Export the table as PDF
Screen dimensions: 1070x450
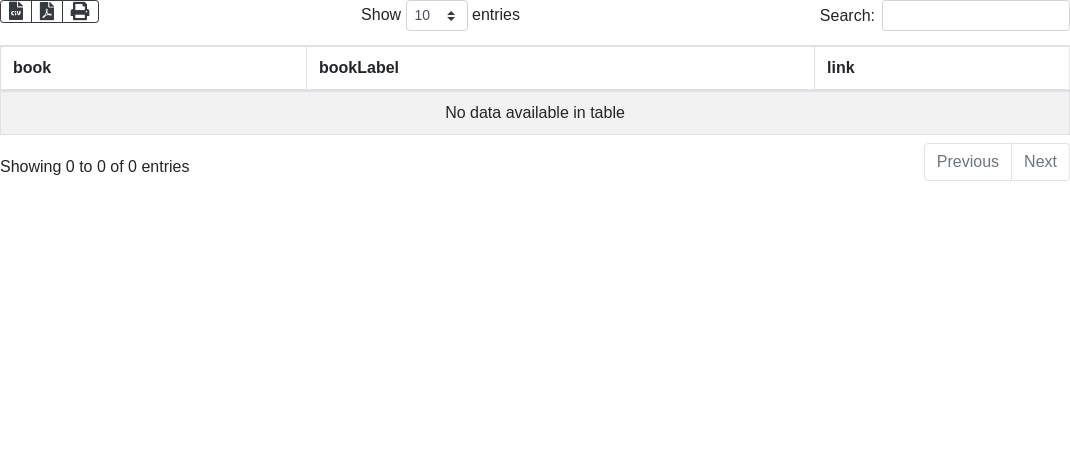tap(47, 11)
